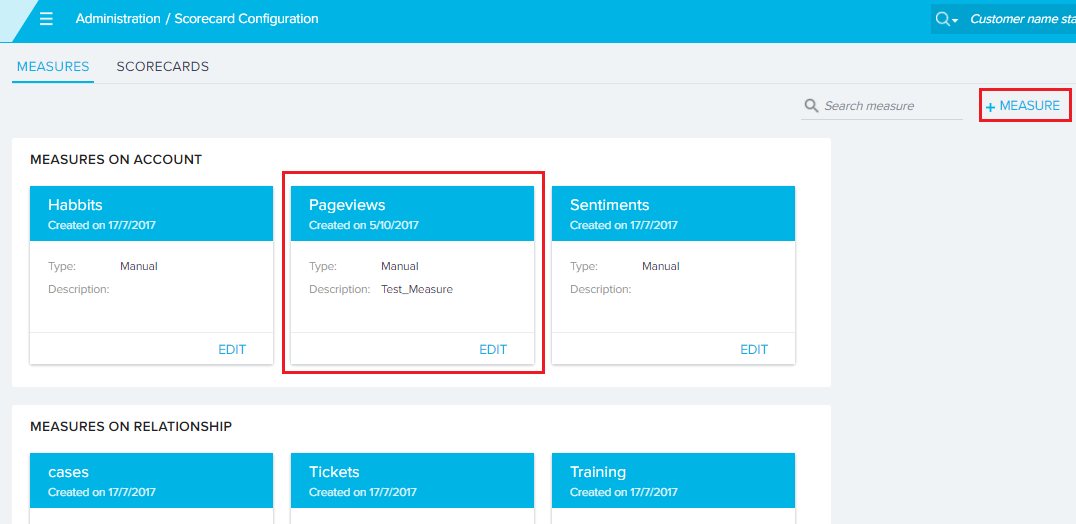The image size is (1076, 524).
Task: Open the hamburger navigation menu
Action: click(x=46, y=19)
